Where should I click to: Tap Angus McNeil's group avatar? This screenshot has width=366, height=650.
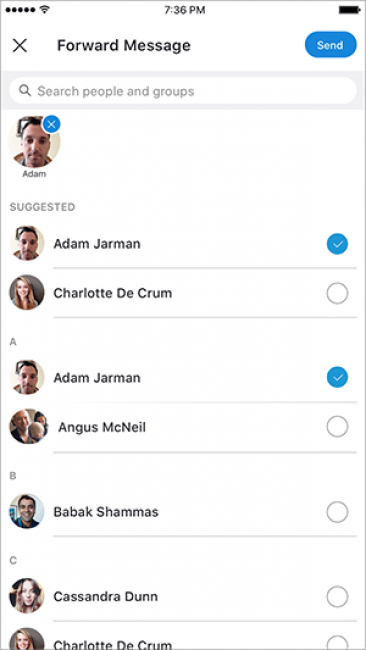click(x=29, y=427)
